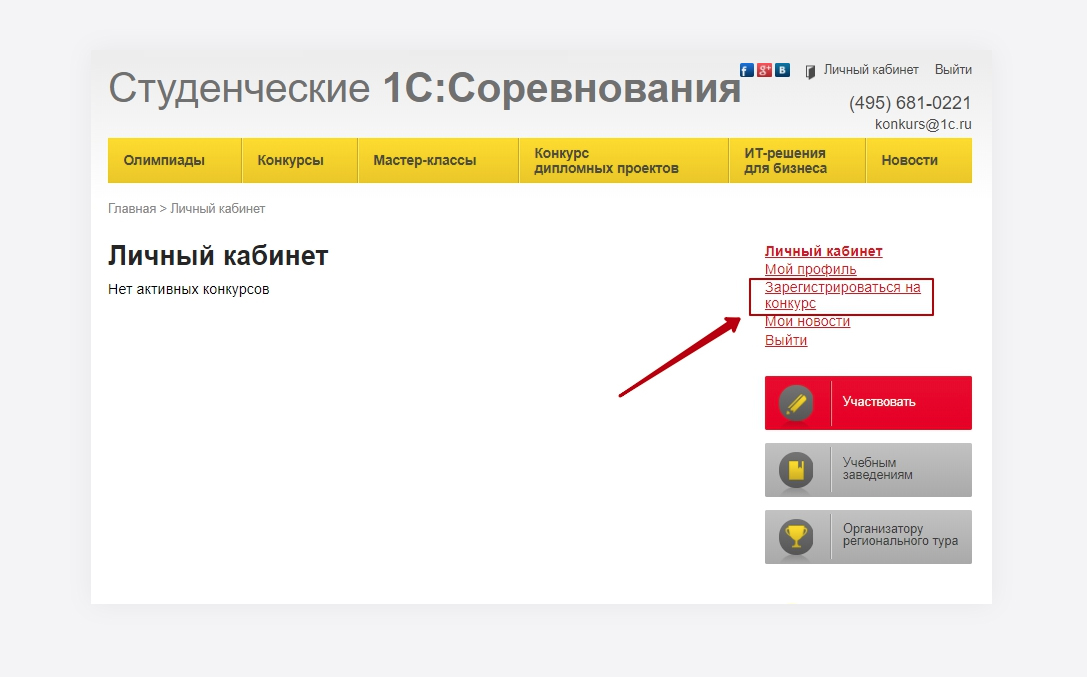This screenshot has height=677, width=1087.
Task: Click the Google+ social icon
Action: point(764,70)
